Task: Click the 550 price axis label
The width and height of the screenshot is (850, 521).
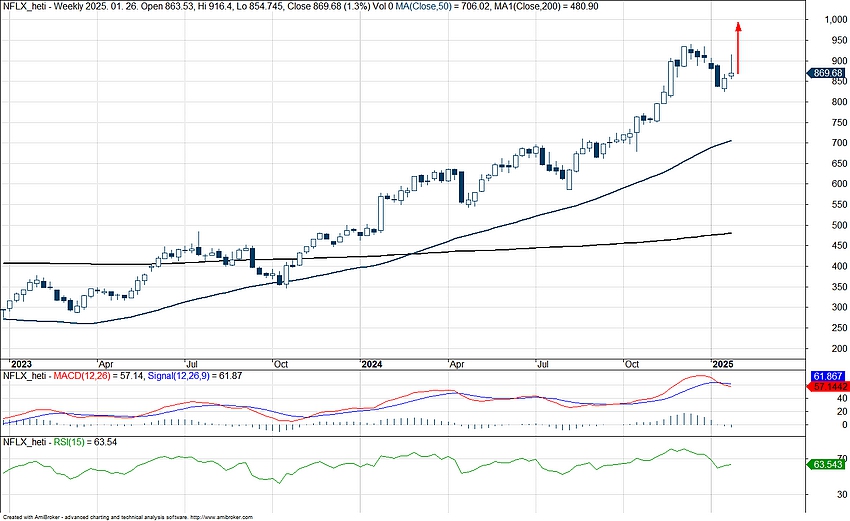Action: [840, 205]
